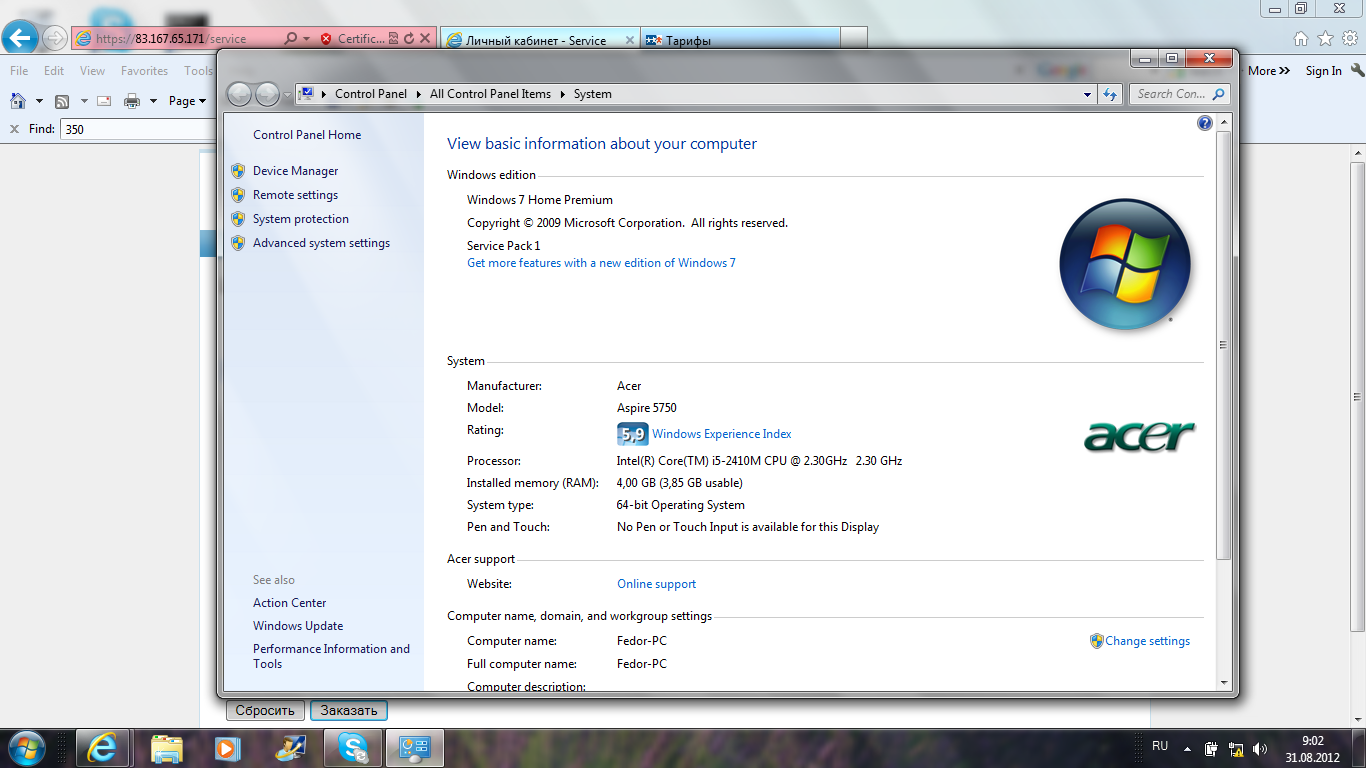Click the Control Panel Forward button
The height and width of the screenshot is (768, 1366).
coord(267,94)
